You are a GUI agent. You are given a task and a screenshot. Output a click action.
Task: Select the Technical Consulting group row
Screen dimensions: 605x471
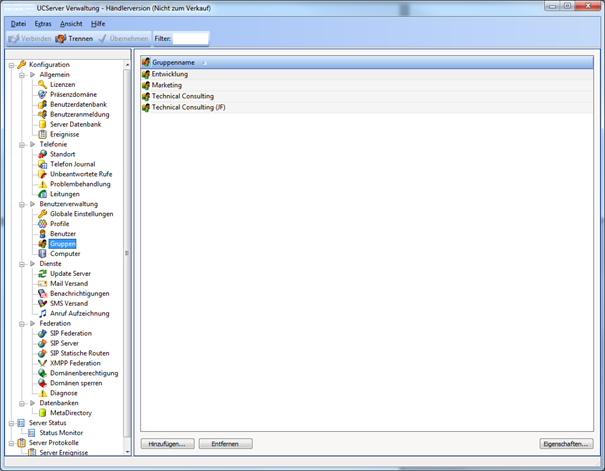[367, 96]
